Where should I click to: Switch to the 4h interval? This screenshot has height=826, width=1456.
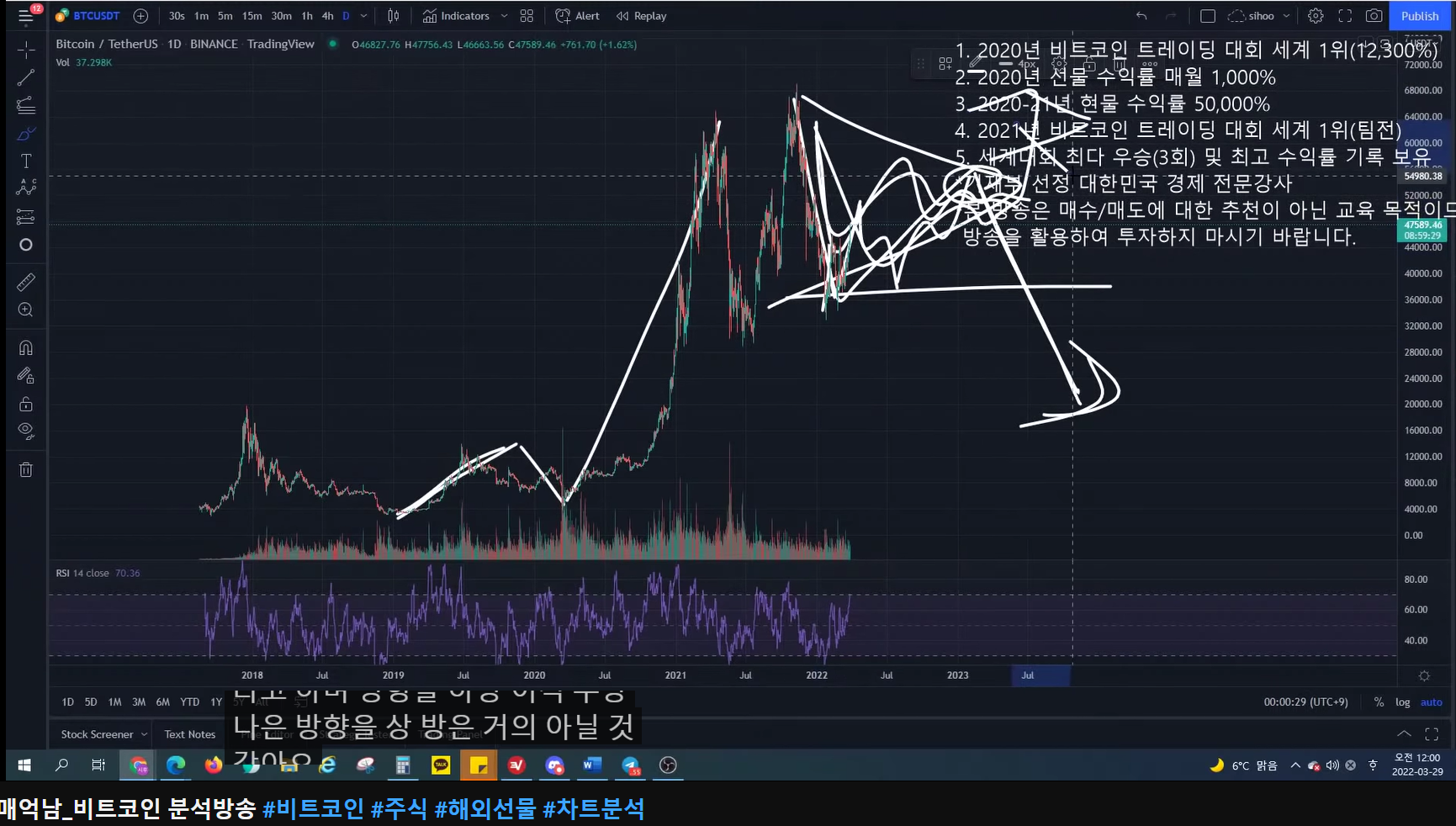pyautogui.click(x=327, y=16)
